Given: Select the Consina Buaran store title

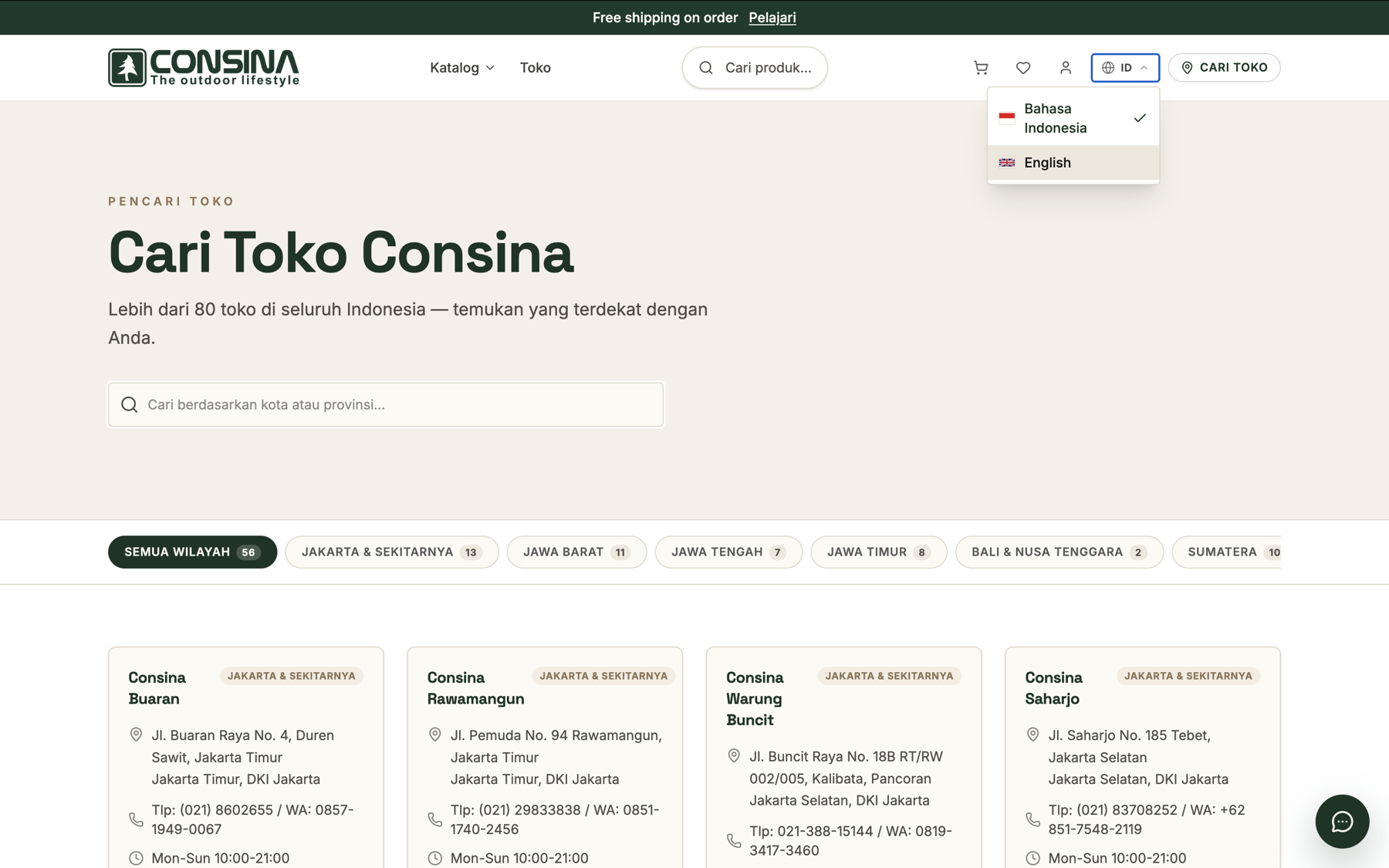Looking at the screenshot, I should [x=157, y=688].
